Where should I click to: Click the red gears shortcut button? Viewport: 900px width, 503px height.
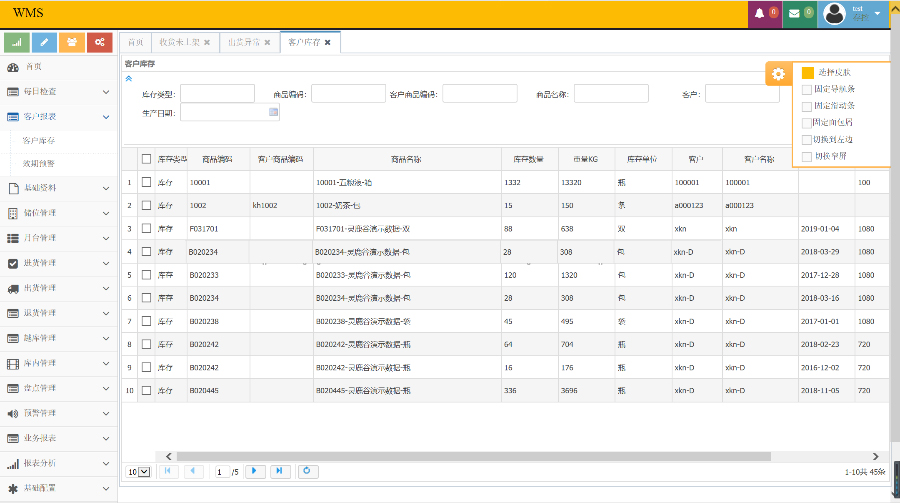(x=99, y=42)
